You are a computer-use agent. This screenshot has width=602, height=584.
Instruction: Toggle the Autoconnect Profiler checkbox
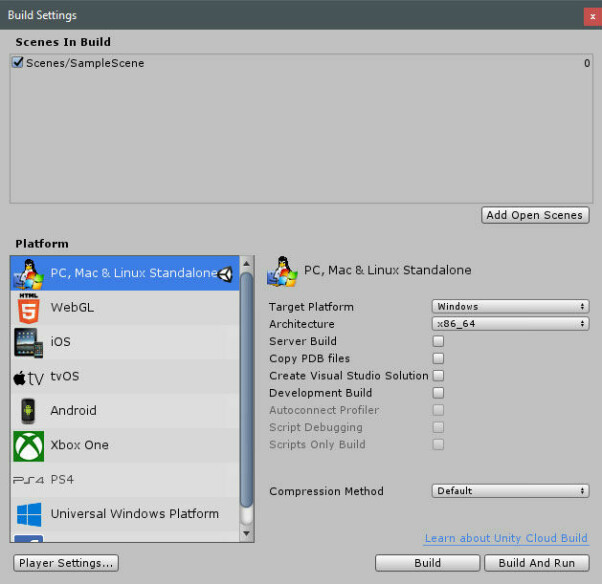438,410
